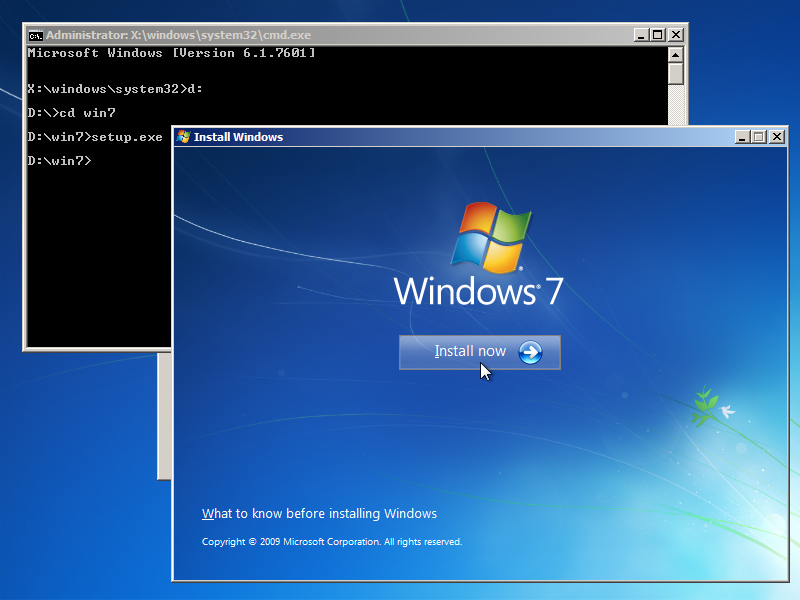This screenshot has height=600, width=800.
Task: Click the blue arrow icon beside Install now
Action: pos(530,352)
